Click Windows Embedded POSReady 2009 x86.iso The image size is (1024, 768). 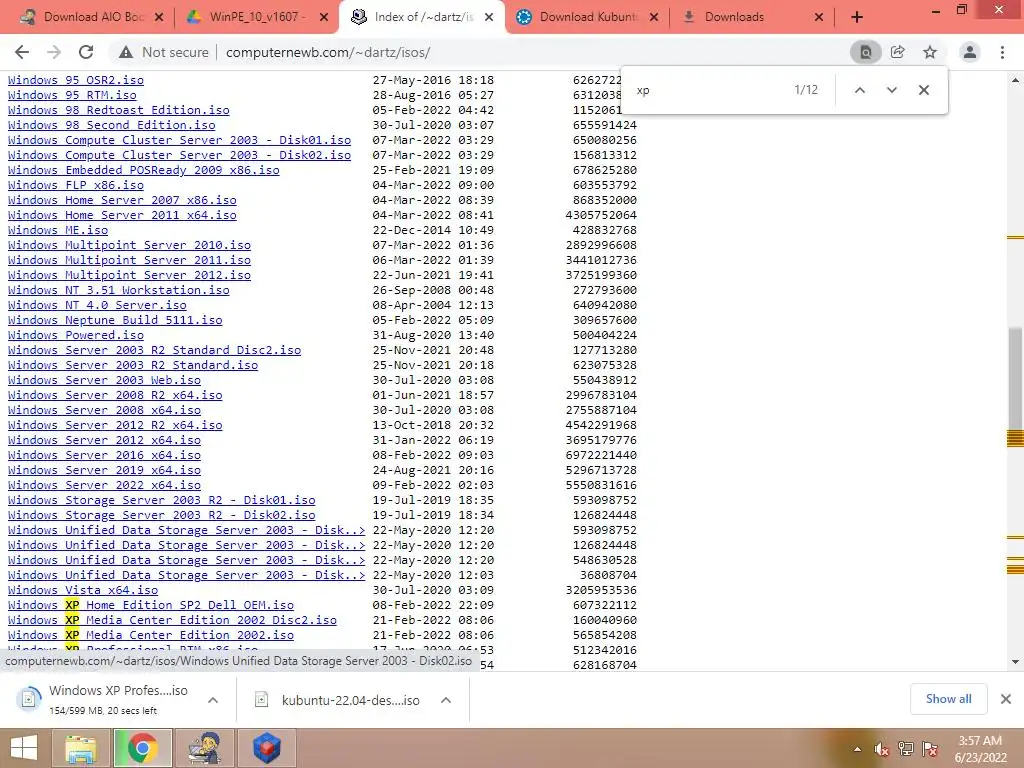144,170
